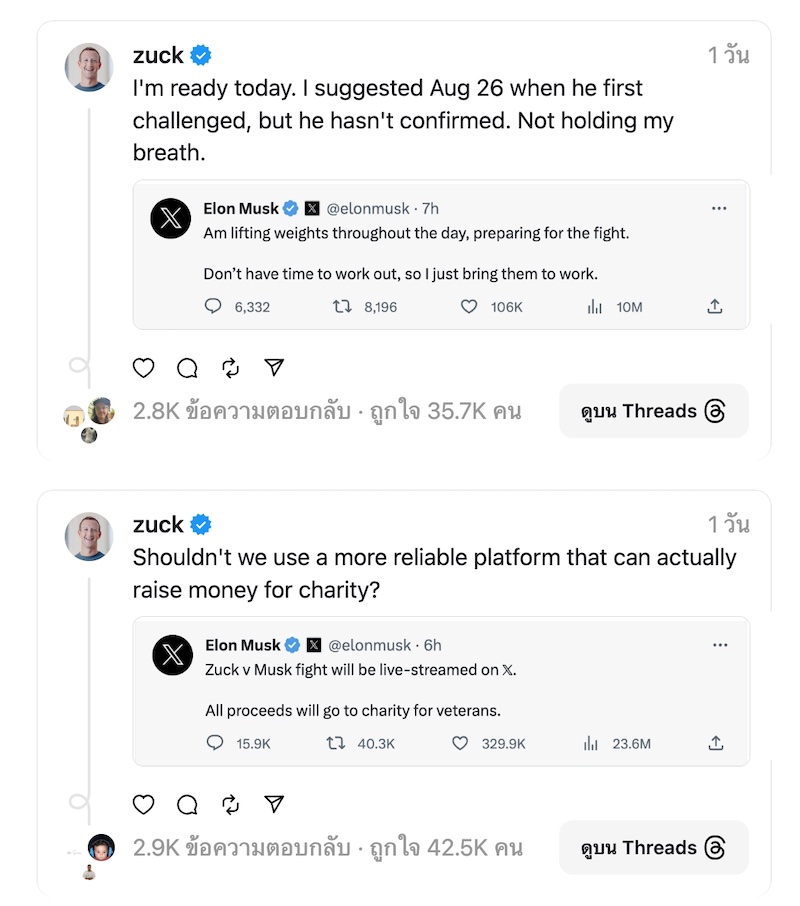View the 23.6M analytics on live-stream tweet

coord(616,743)
